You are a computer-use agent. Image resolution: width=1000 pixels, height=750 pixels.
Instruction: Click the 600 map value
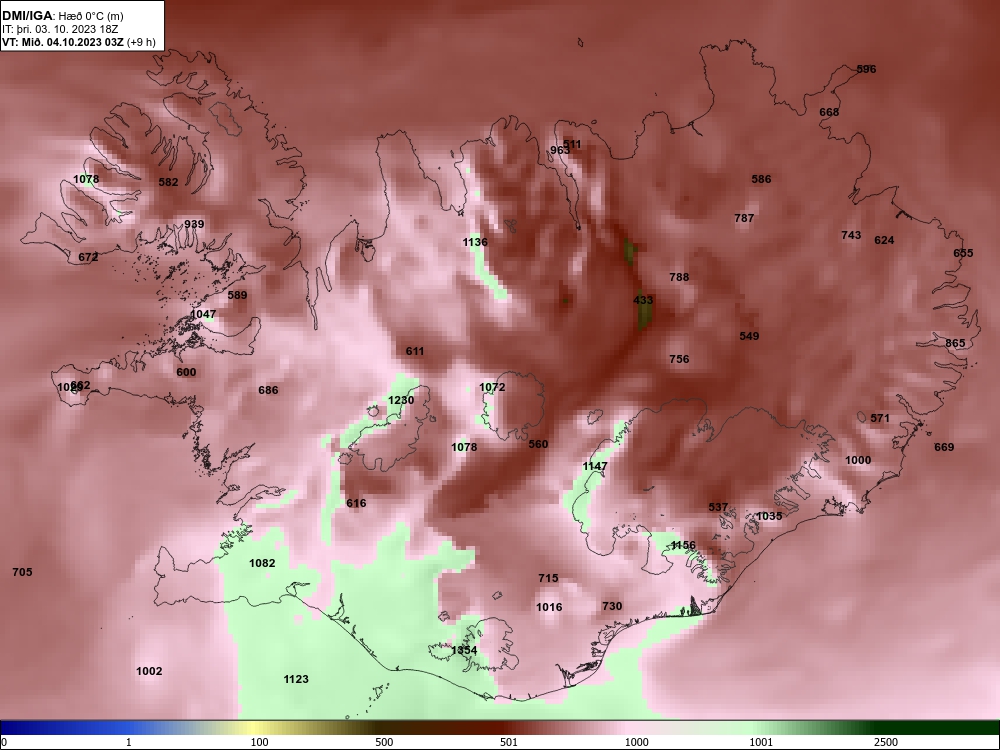186,372
